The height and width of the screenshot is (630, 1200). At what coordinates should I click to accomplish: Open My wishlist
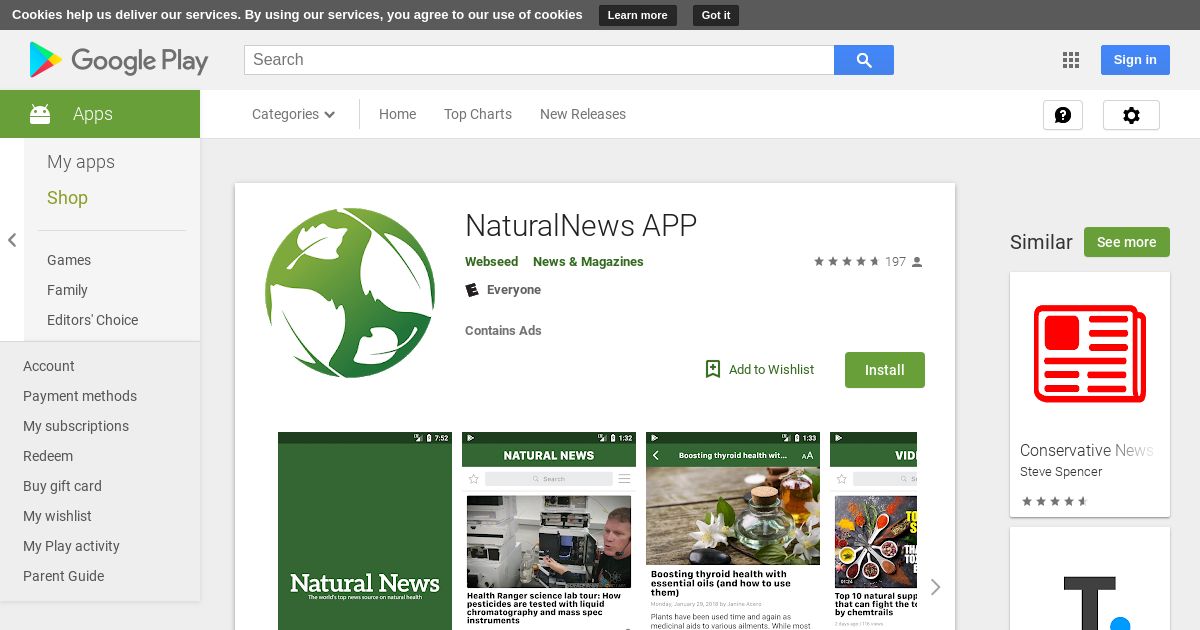pyautogui.click(x=57, y=516)
